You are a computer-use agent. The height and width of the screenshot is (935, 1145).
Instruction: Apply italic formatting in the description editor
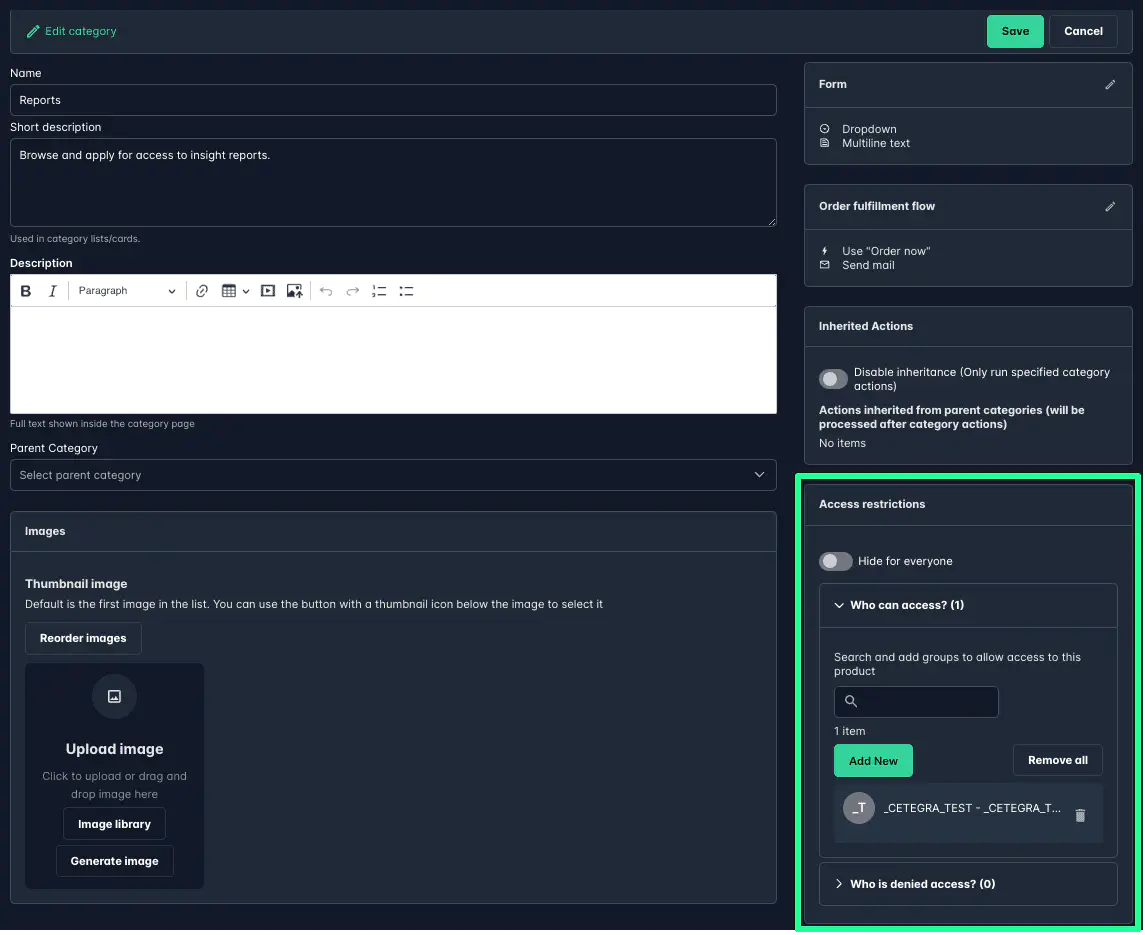pyautogui.click(x=52, y=290)
